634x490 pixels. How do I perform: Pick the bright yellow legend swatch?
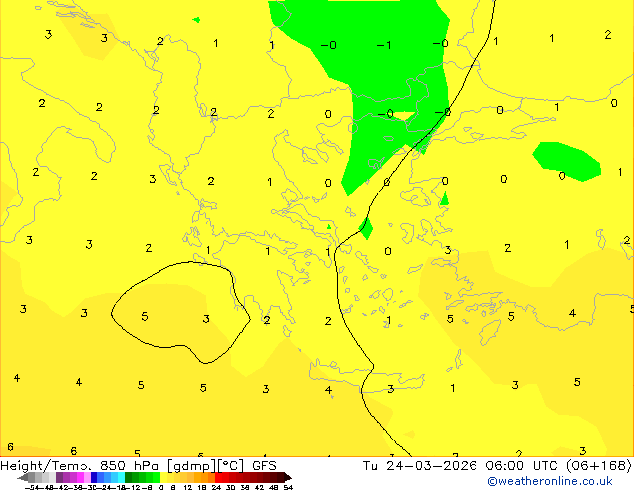163,477
